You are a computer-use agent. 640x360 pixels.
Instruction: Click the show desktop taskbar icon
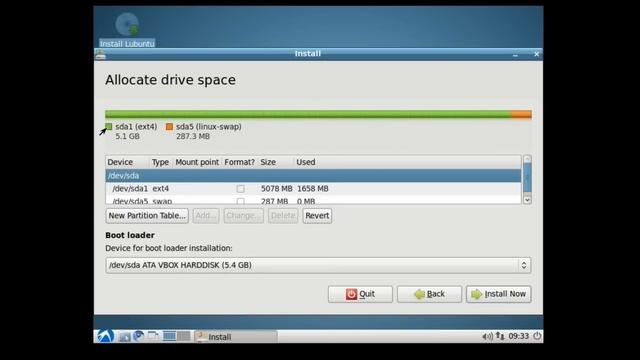click(153, 336)
